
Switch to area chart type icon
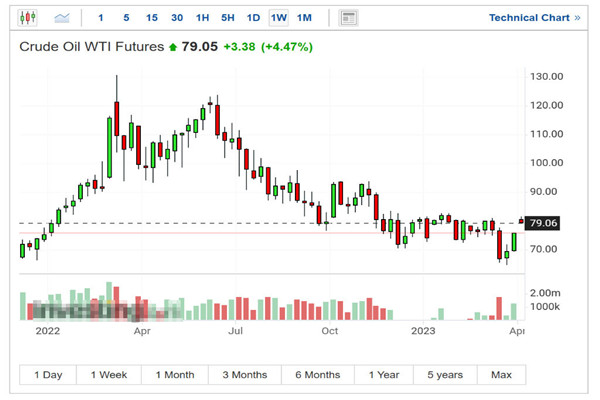pyautogui.click(x=62, y=18)
